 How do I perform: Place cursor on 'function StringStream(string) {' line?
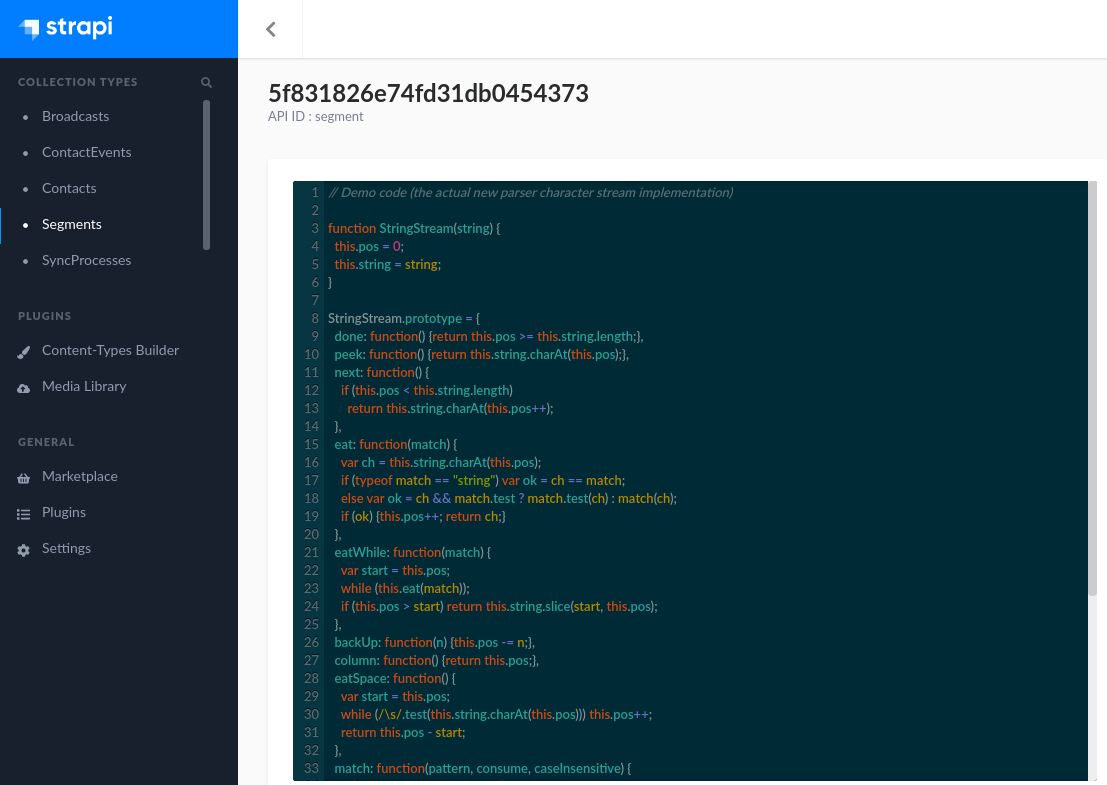click(x=414, y=229)
